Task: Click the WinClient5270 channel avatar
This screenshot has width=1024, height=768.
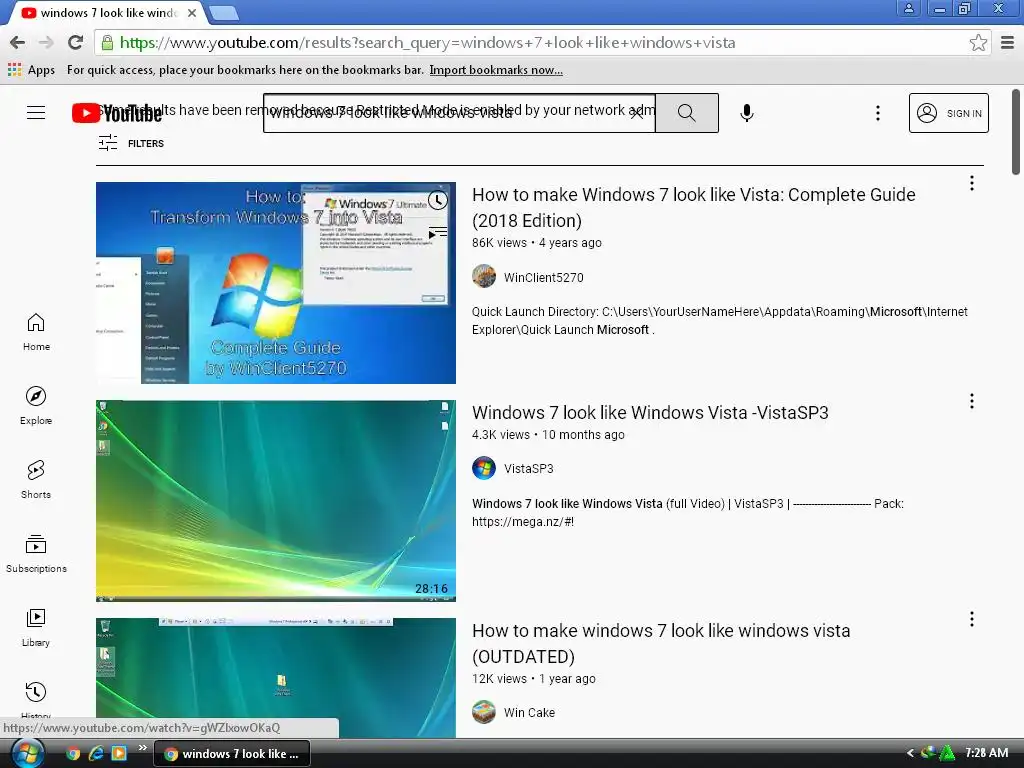Action: pyautogui.click(x=484, y=276)
